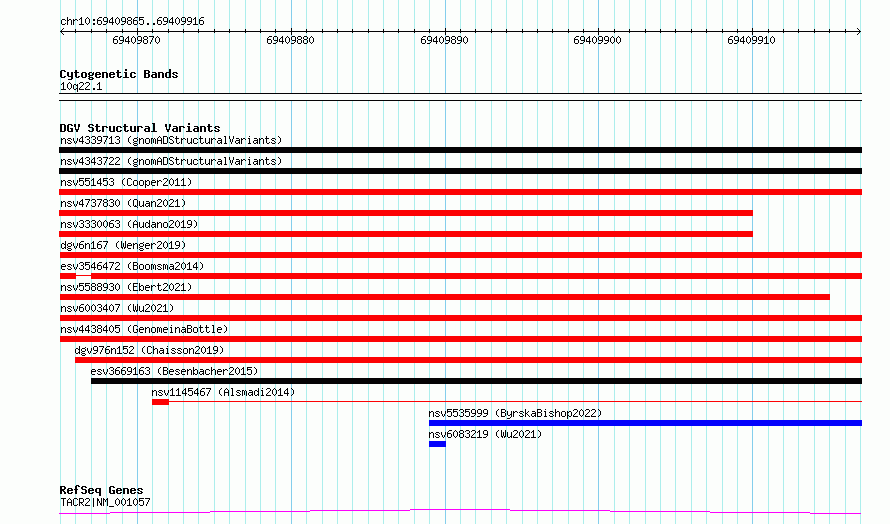Select the red bar under Ebert2021
The image size is (890, 524).
point(444,297)
